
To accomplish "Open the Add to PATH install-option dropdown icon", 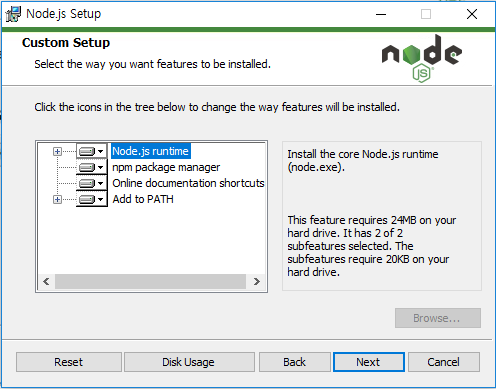I will 92,199.
